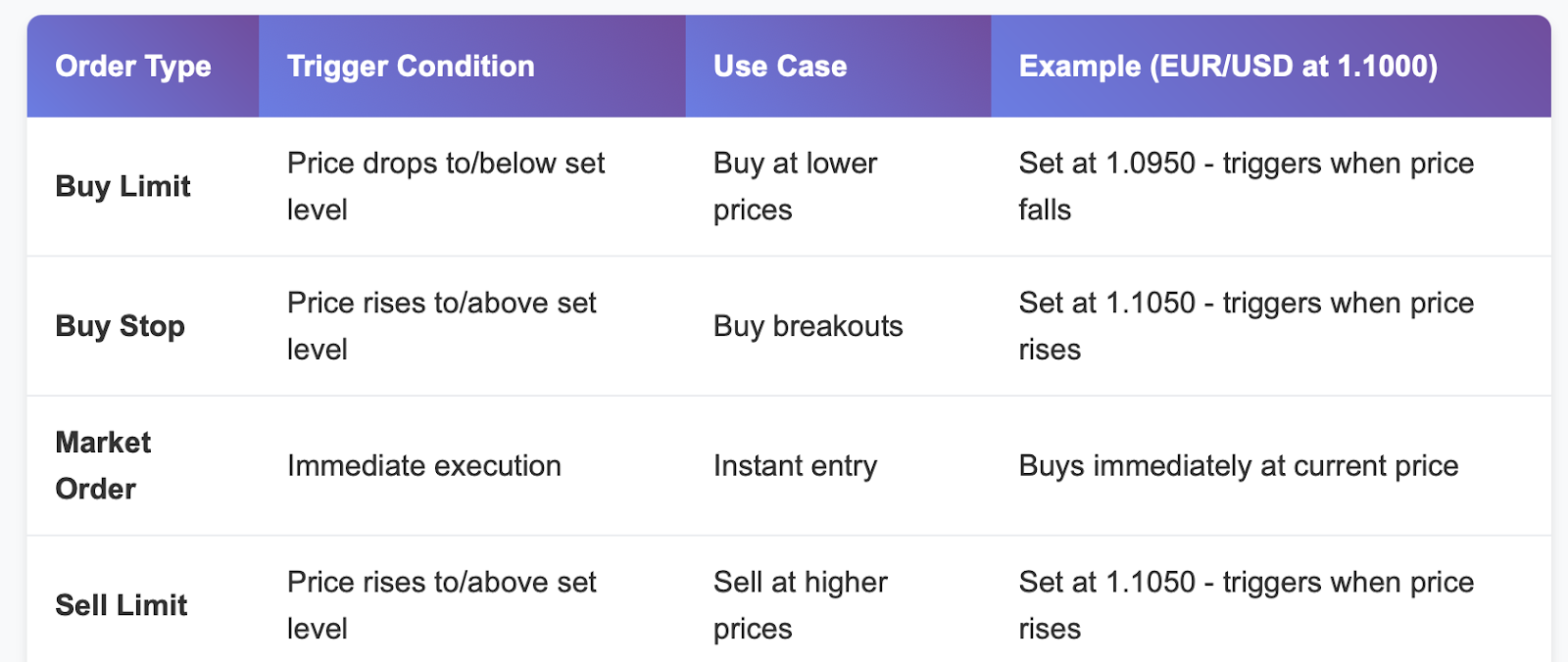
Task: Click the Order Type column header
Action: (x=133, y=67)
